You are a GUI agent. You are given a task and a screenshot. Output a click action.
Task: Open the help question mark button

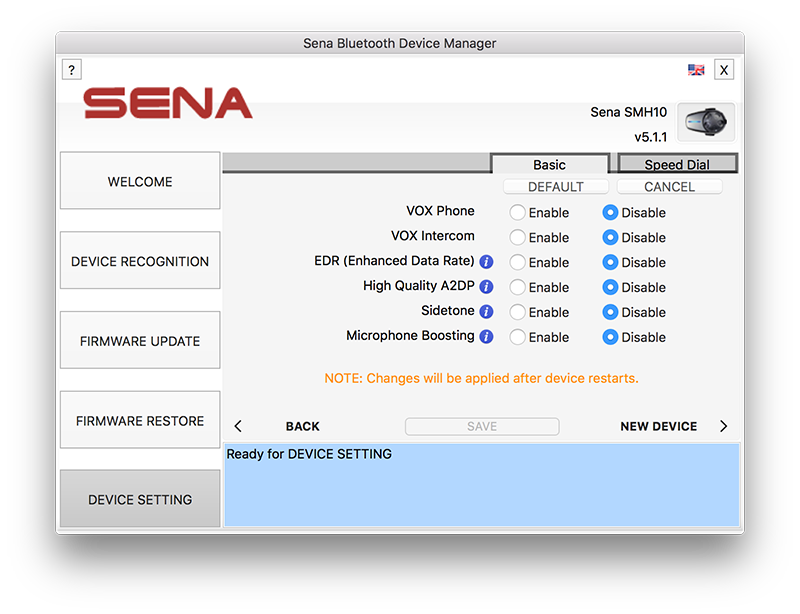point(71,69)
